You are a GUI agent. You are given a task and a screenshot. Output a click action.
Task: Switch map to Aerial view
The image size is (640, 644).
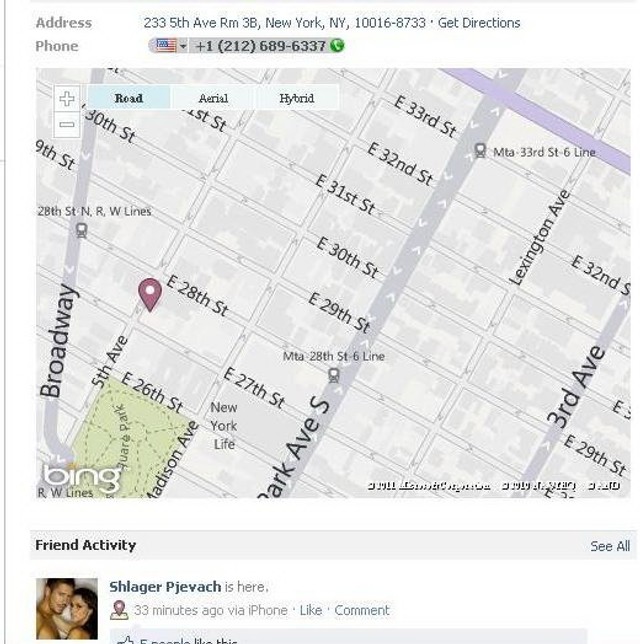point(213,98)
